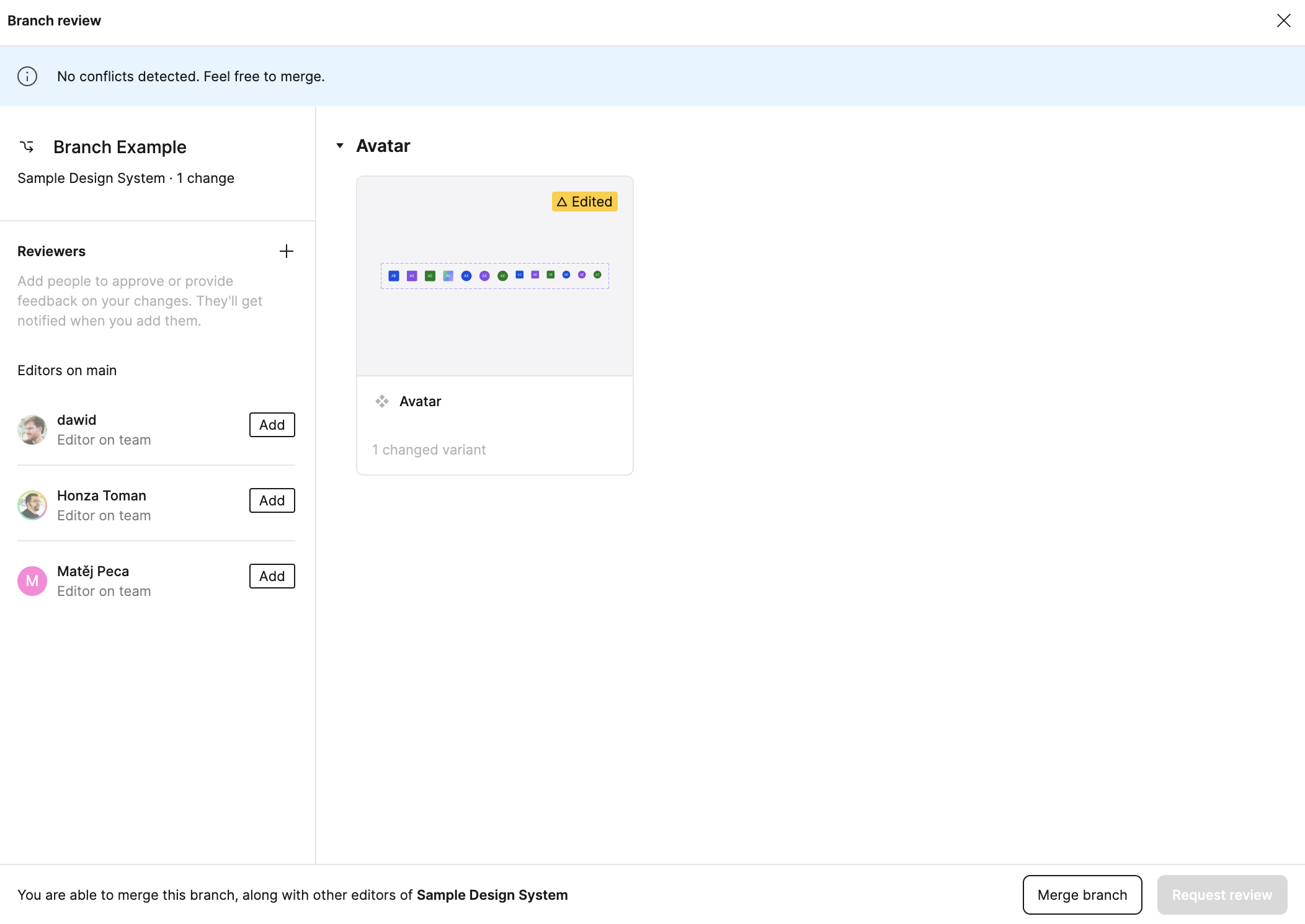
Task: Click '1 changed variant' text
Action: click(x=429, y=450)
